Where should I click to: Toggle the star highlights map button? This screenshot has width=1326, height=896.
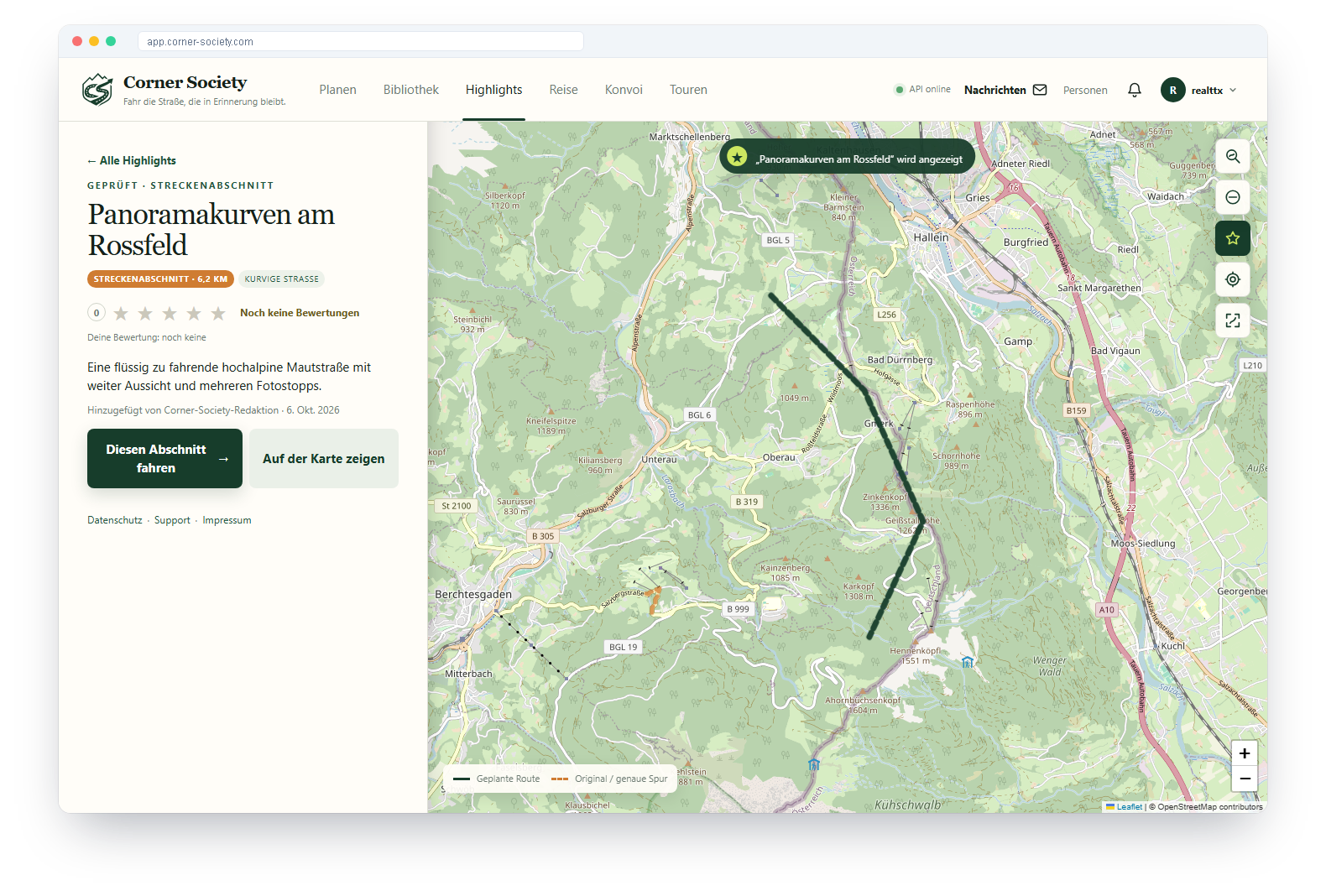1233,238
